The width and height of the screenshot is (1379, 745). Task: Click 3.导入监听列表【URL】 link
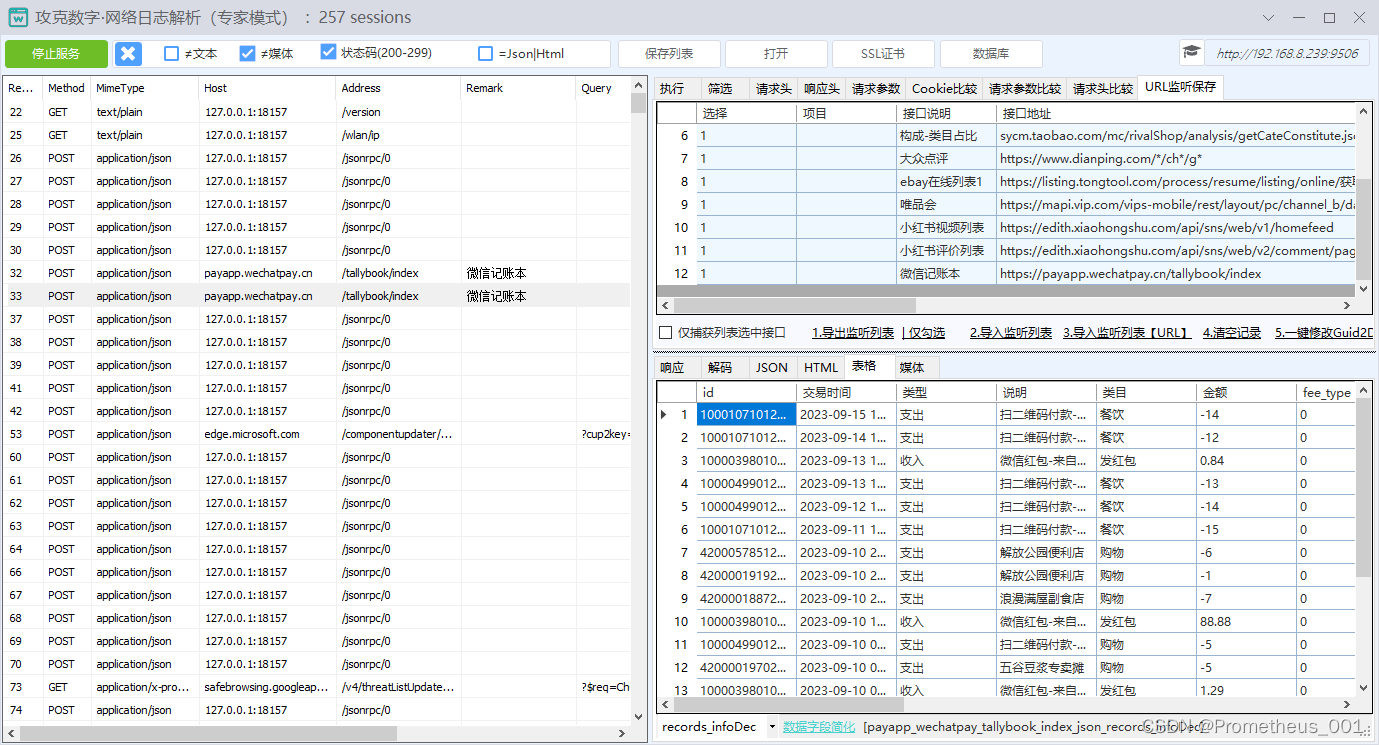point(1126,333)
